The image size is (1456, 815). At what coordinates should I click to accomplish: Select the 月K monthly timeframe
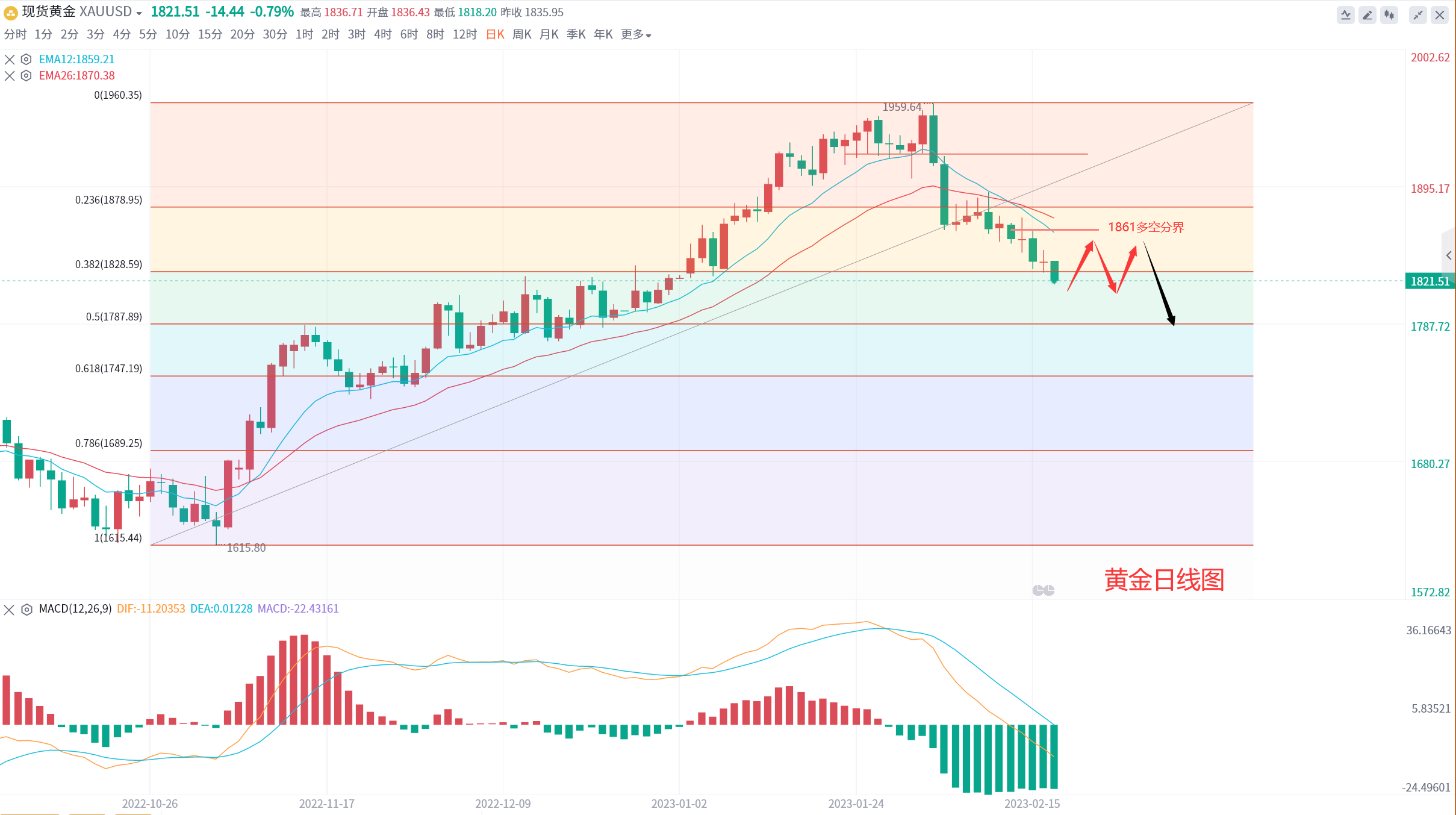549,34
